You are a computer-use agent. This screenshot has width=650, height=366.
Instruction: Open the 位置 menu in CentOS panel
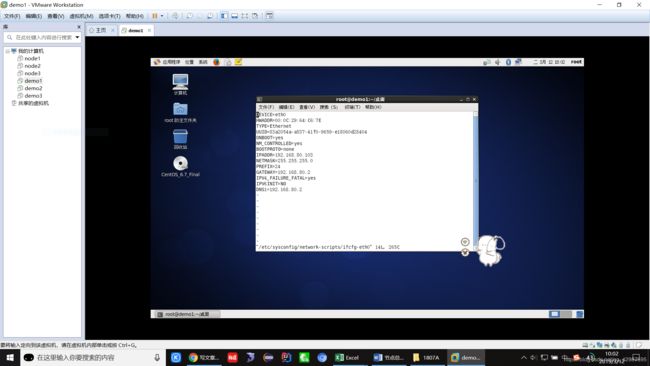point(189,62)
